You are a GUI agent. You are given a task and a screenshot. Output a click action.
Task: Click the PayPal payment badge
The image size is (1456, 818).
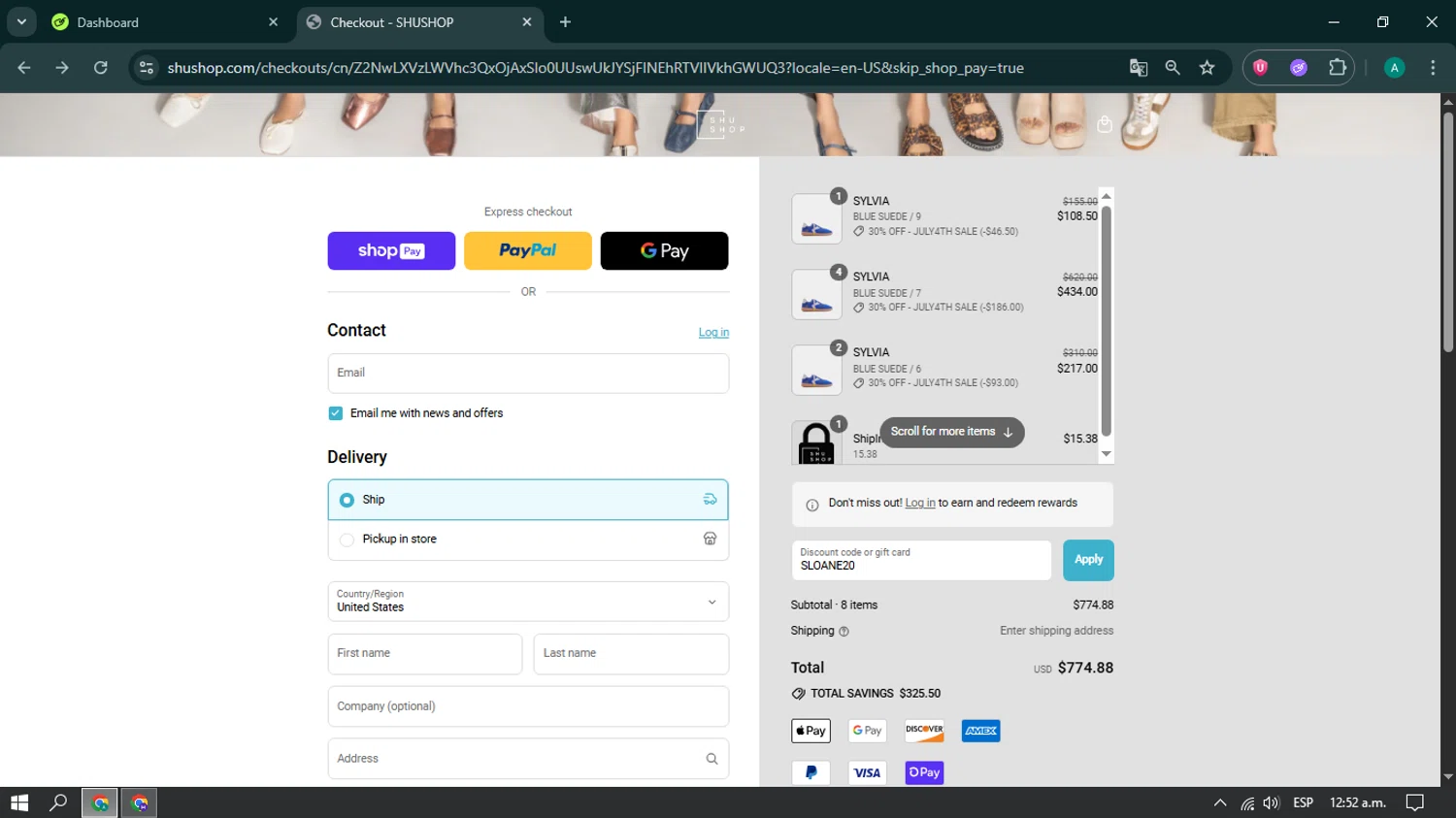[811, 772]
